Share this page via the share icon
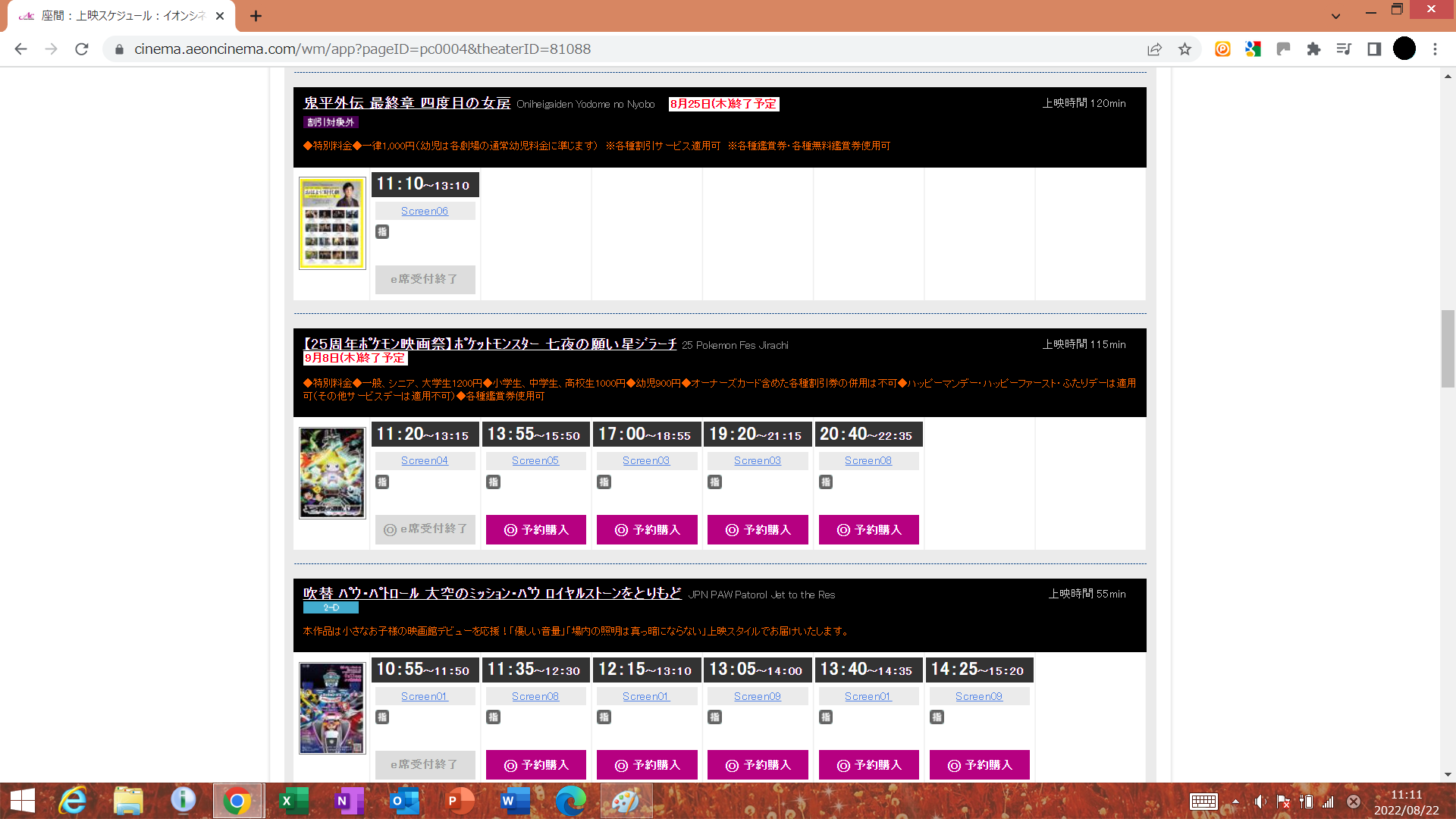 (x=1154, y=49)
